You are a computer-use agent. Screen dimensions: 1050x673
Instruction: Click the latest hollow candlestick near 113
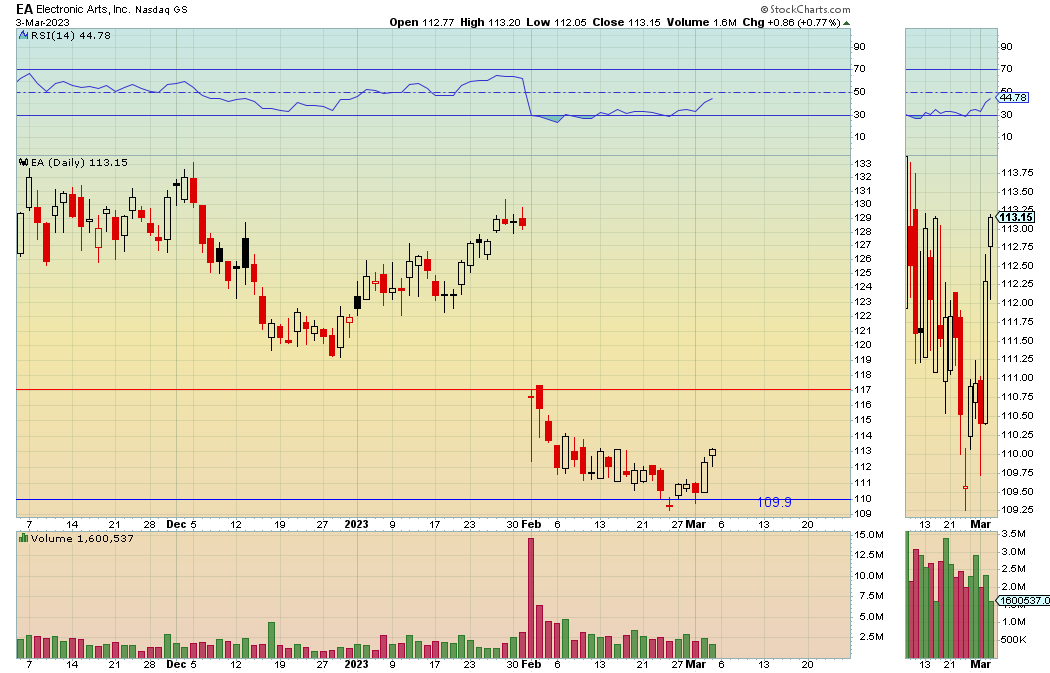[712, 453]
